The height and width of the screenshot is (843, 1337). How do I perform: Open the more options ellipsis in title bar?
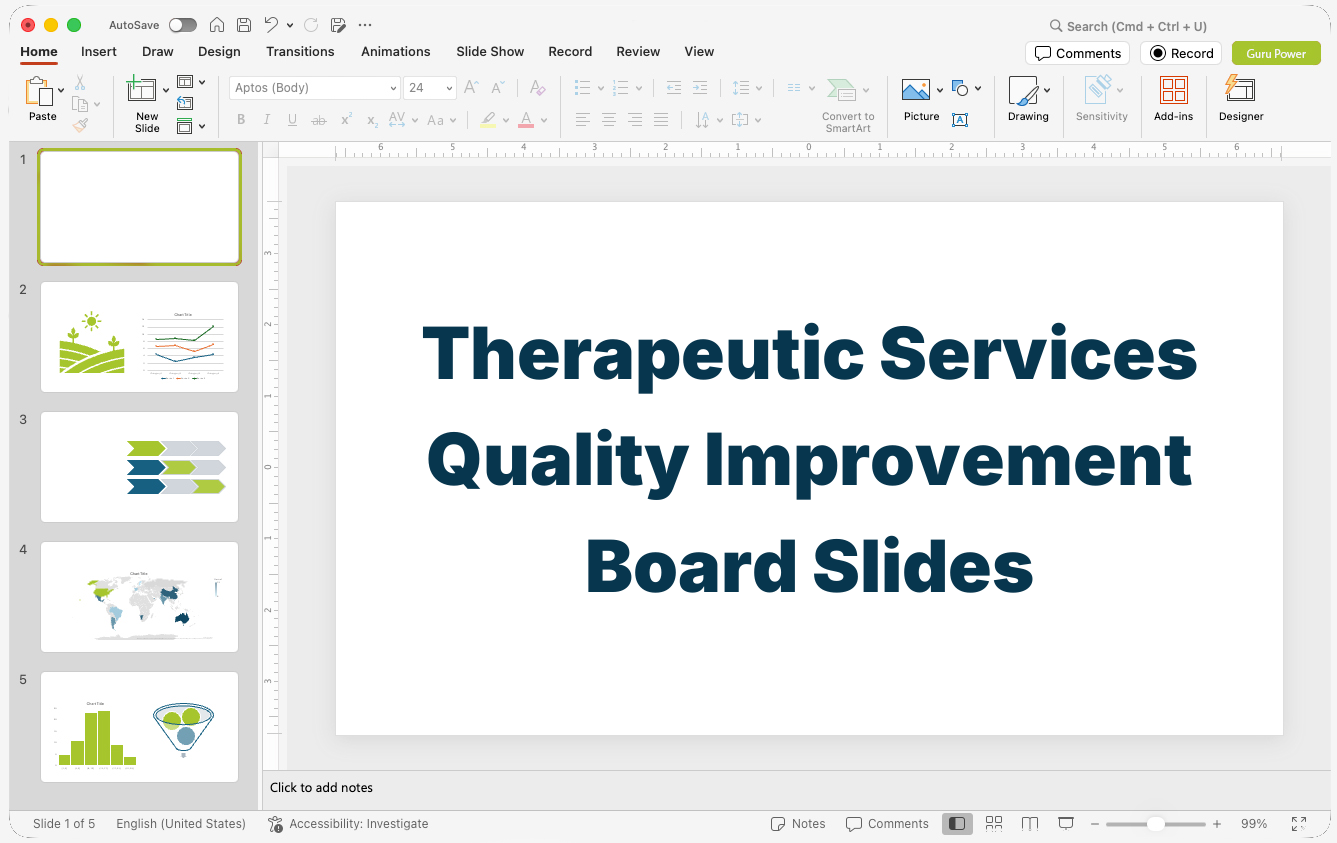365,25
